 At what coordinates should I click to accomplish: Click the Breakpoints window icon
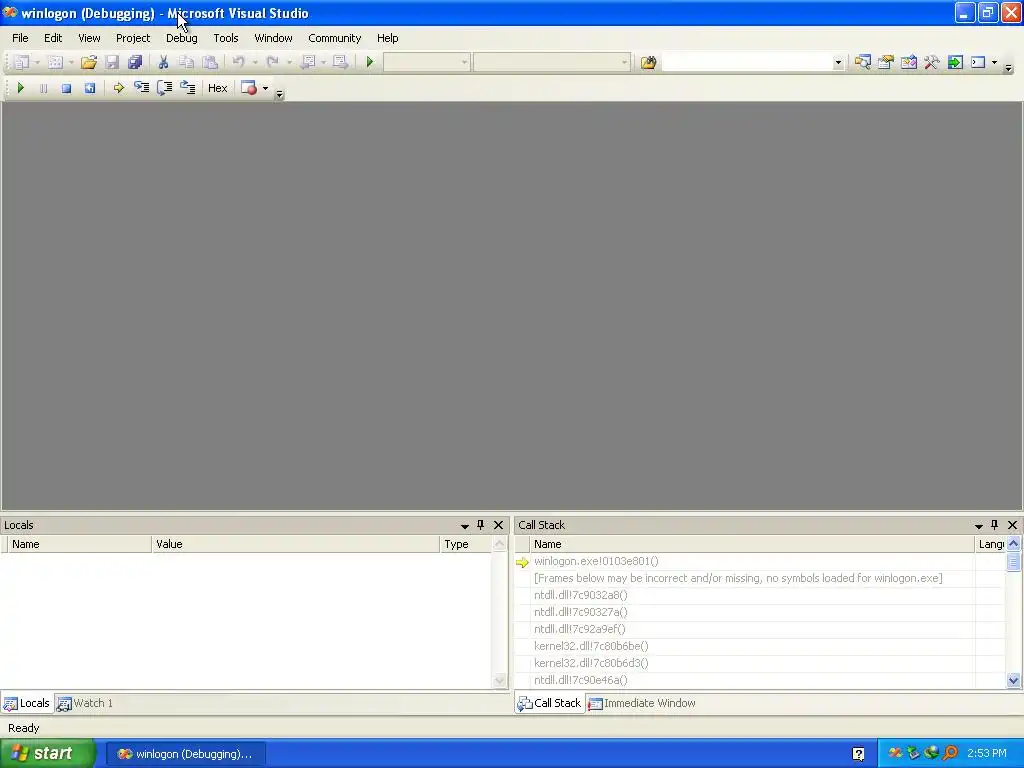click(249, 88)
